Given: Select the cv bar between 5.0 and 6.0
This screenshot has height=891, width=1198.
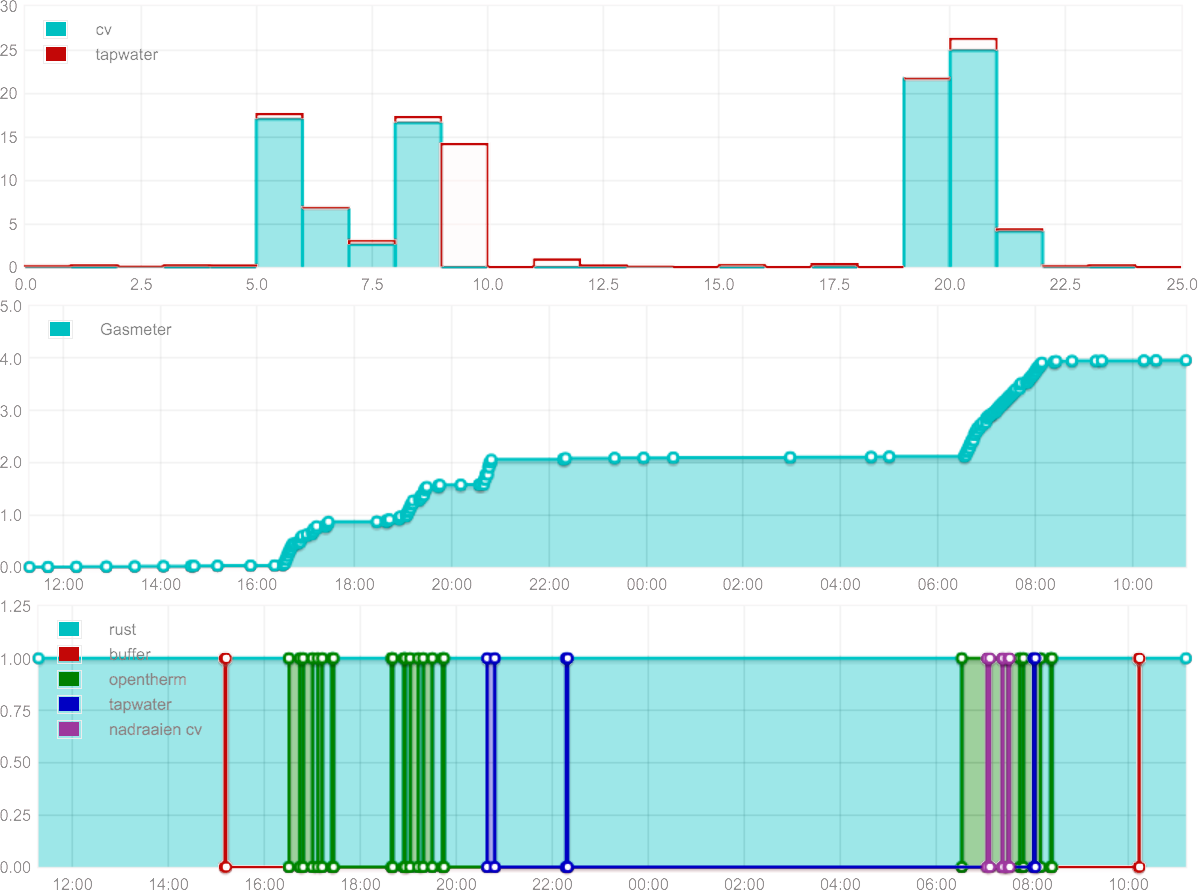Looking at the screenshot, I should click(279, 192).
